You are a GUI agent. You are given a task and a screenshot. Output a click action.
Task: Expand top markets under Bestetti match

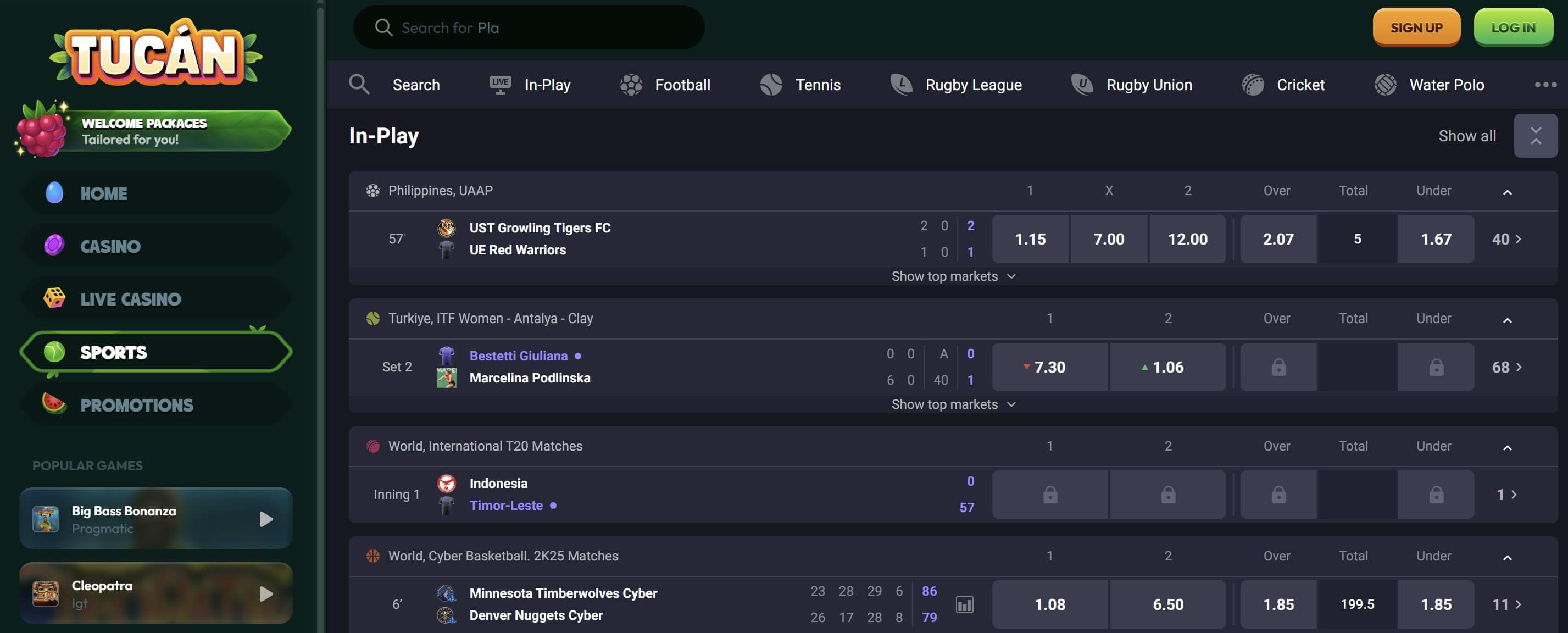click(953, 404)
